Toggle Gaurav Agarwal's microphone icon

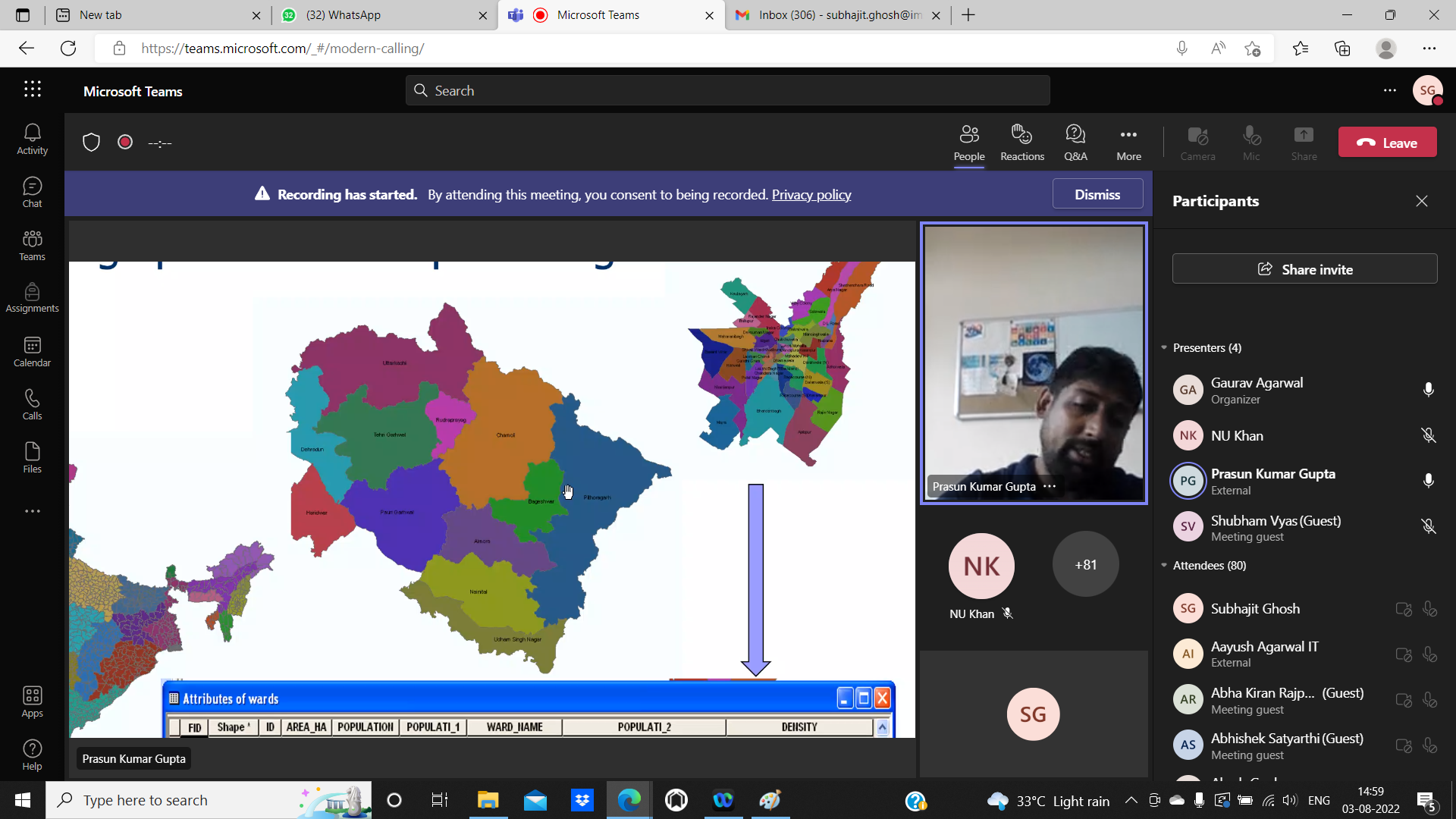coord(1428,390)
